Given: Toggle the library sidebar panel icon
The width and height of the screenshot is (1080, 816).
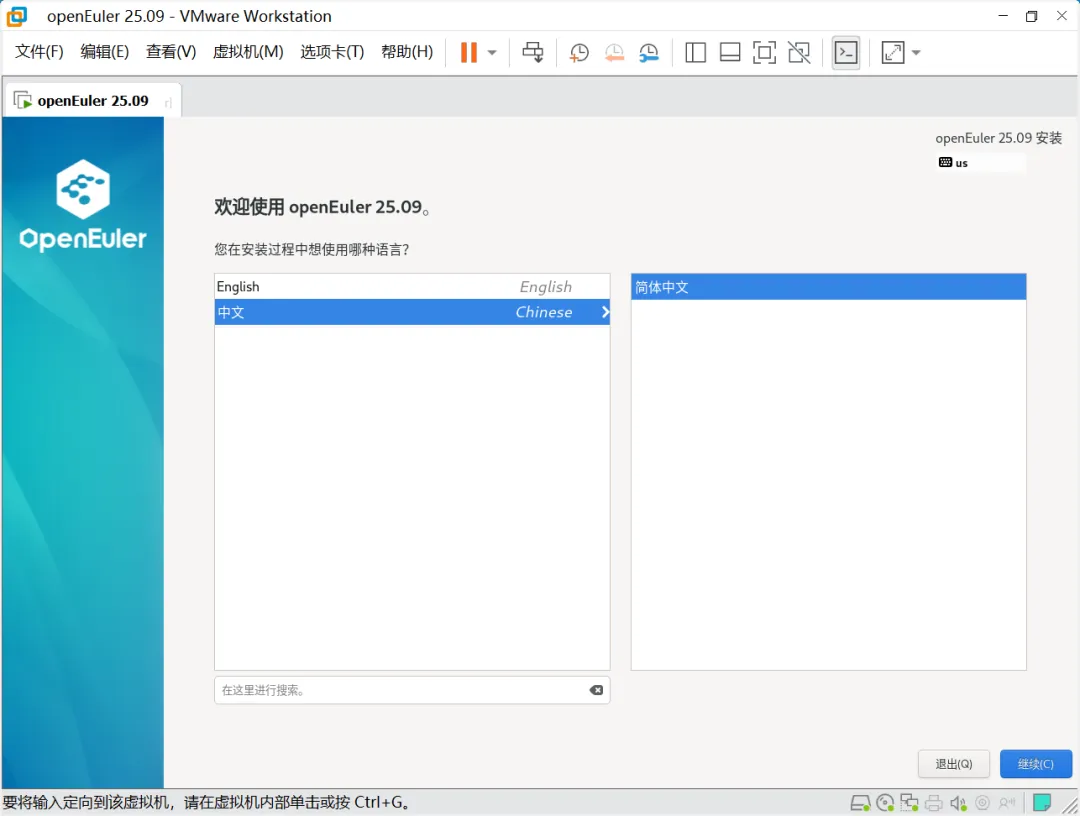Looking at the screenshot, I should click(x=695, y=52).
